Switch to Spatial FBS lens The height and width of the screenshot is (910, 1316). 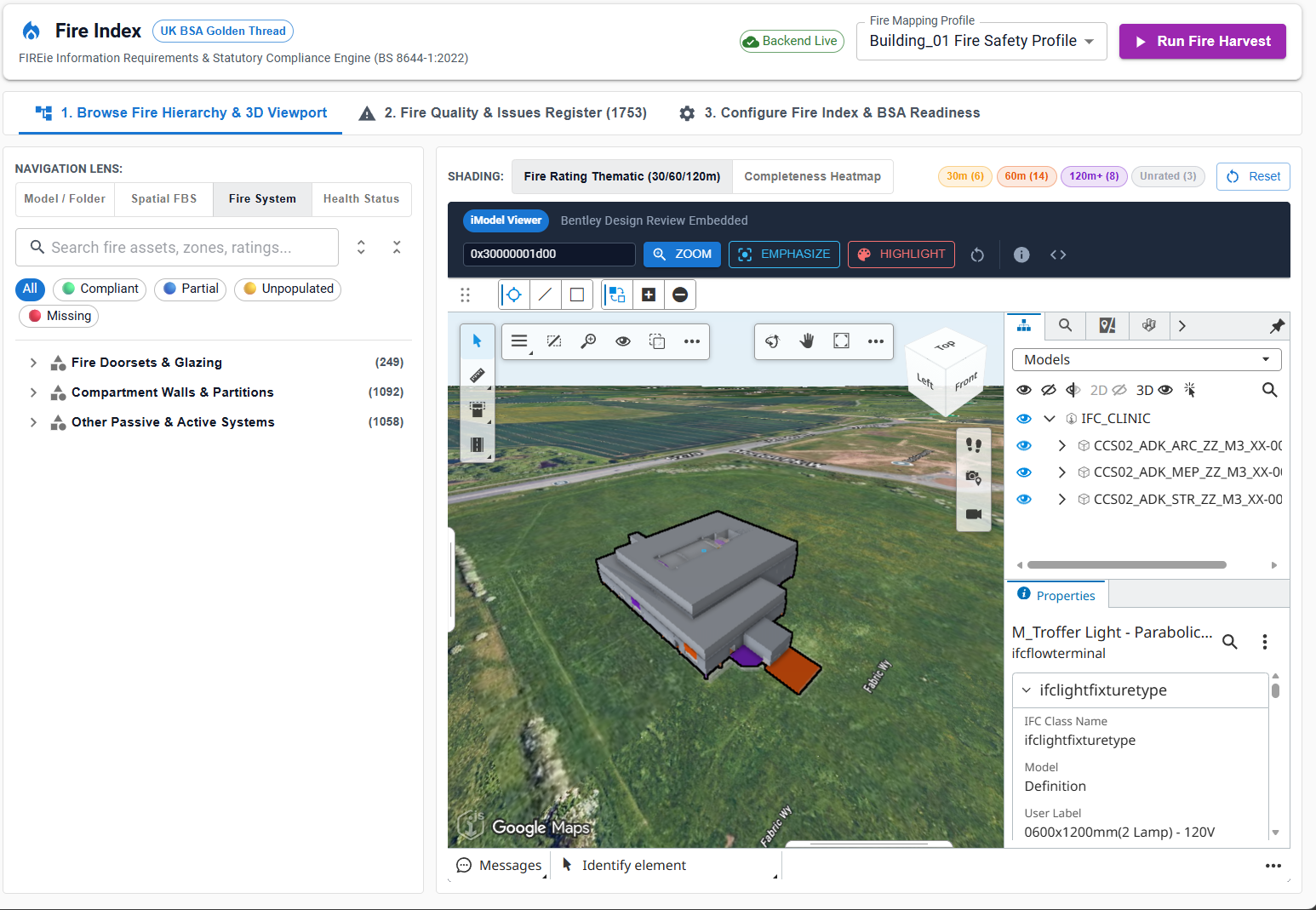(x=164, y=199)
